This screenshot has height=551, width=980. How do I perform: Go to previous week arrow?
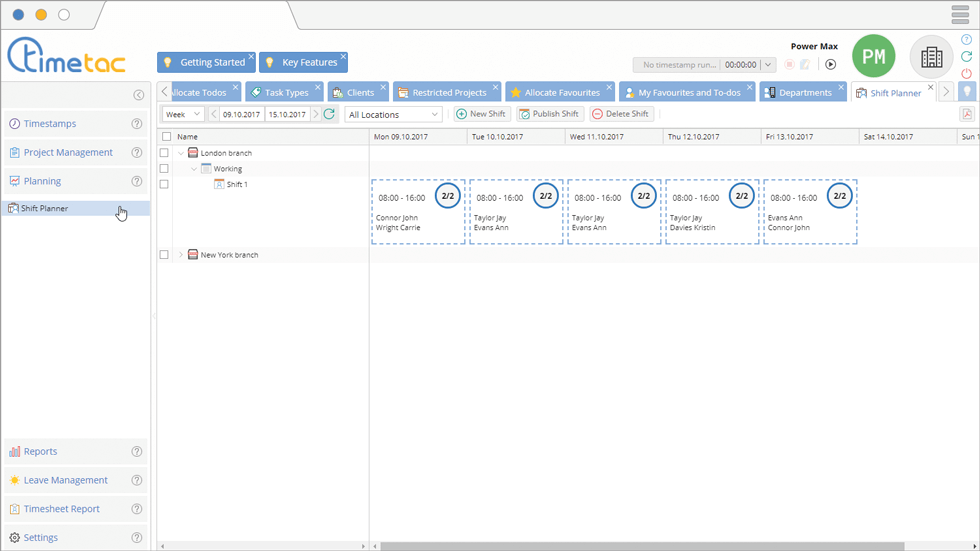click(214, 114)
